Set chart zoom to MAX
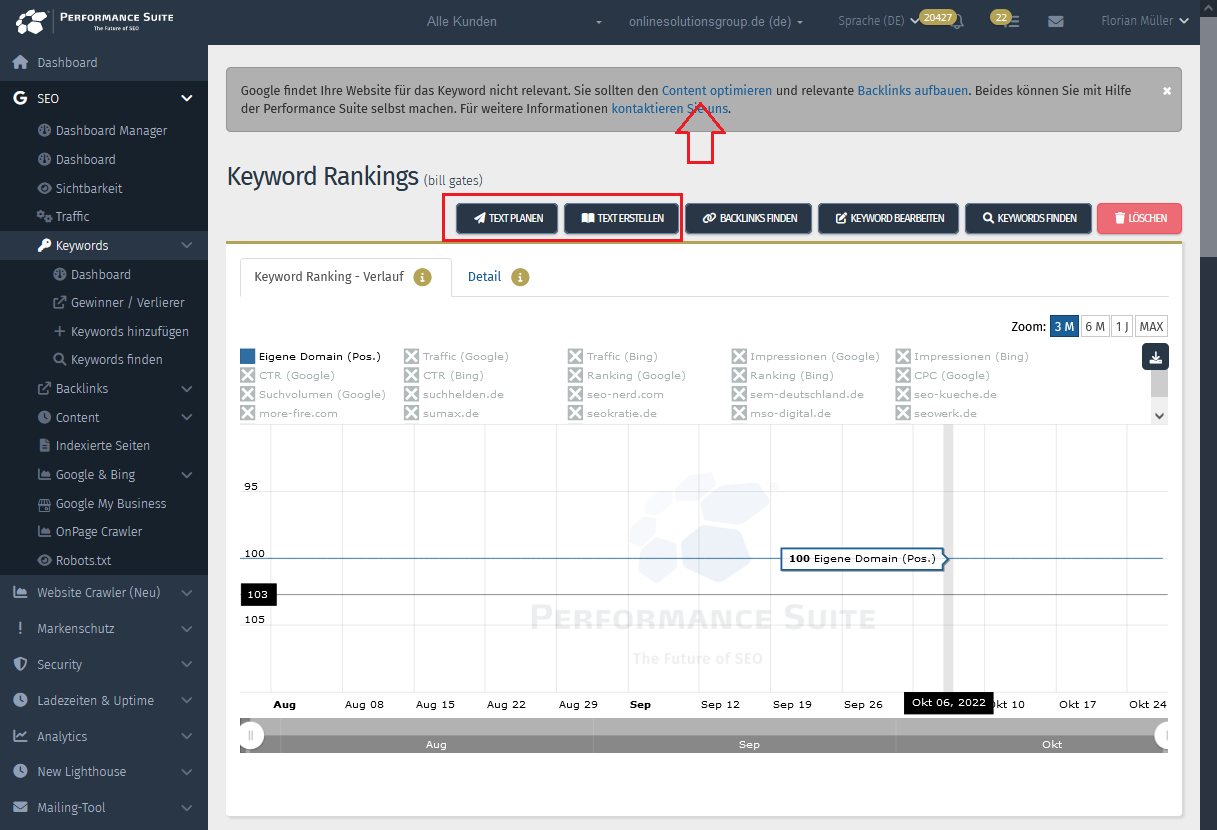This screenshot has height=830, width=1217. click(1151, 327)
